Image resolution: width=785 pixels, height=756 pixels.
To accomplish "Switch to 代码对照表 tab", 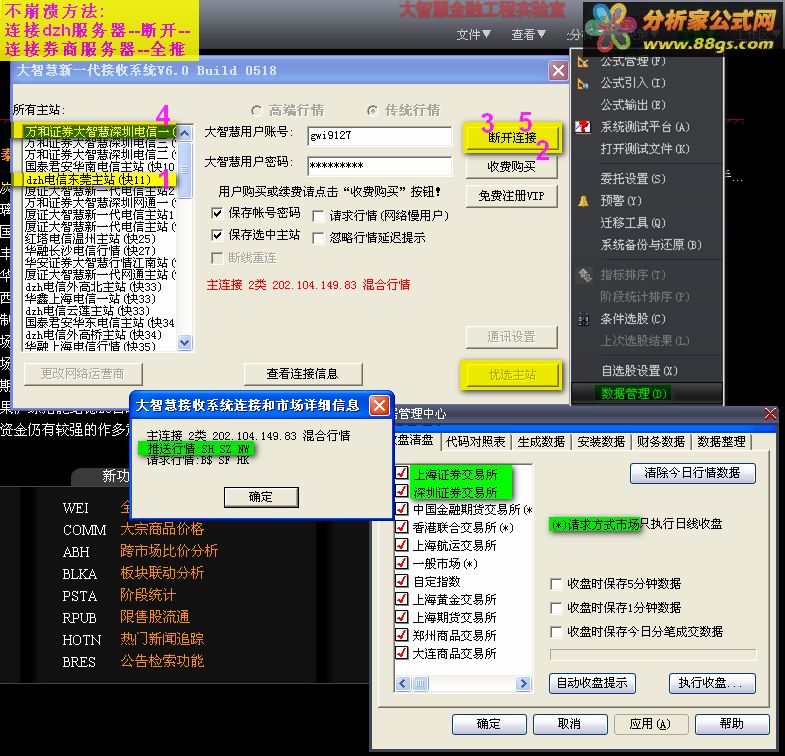I will click(475, 442).
